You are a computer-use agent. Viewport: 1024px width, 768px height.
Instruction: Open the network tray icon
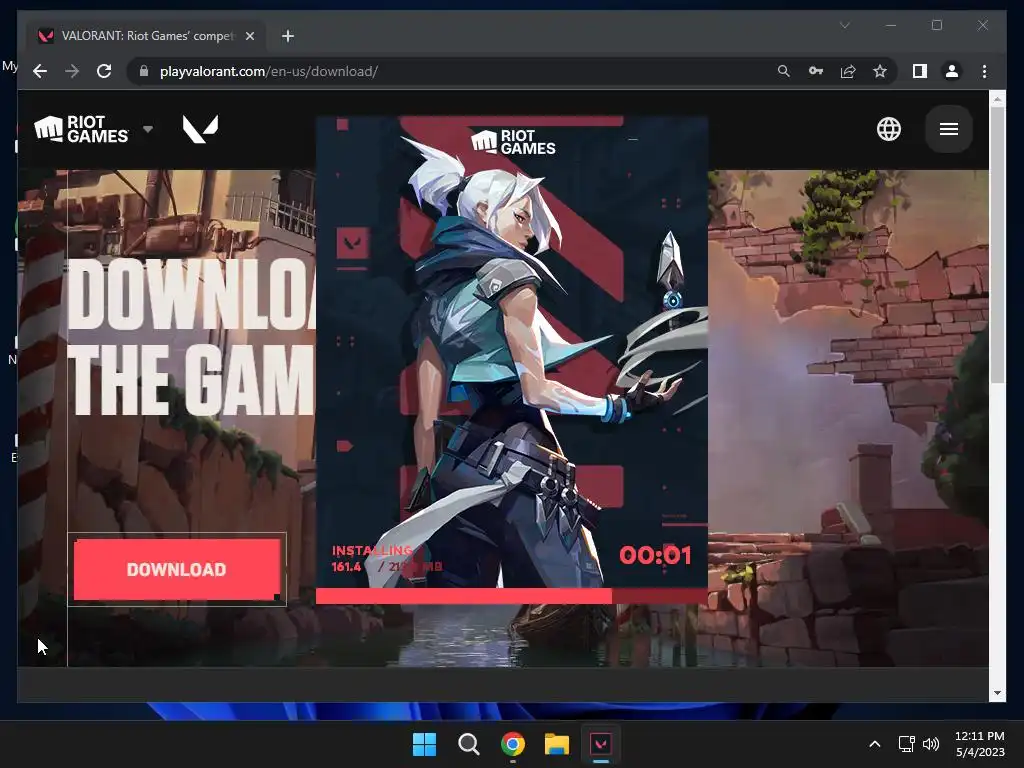tap(906, 744)
